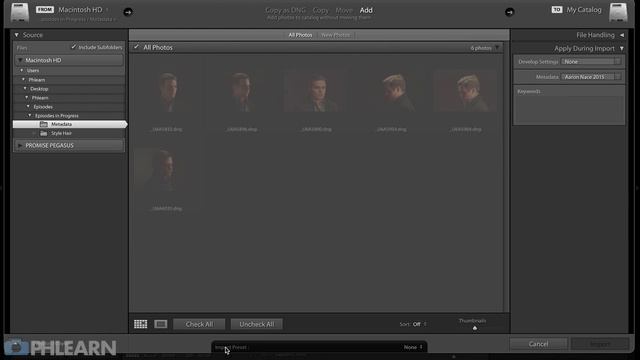Switch to New Photos tab

point(336,35)
